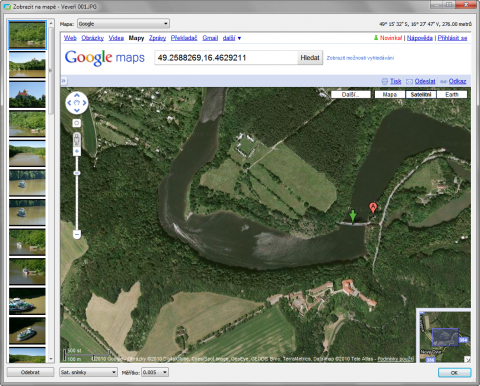Click the Hledat search button
The image size is (480, 386).
point(310,58)
